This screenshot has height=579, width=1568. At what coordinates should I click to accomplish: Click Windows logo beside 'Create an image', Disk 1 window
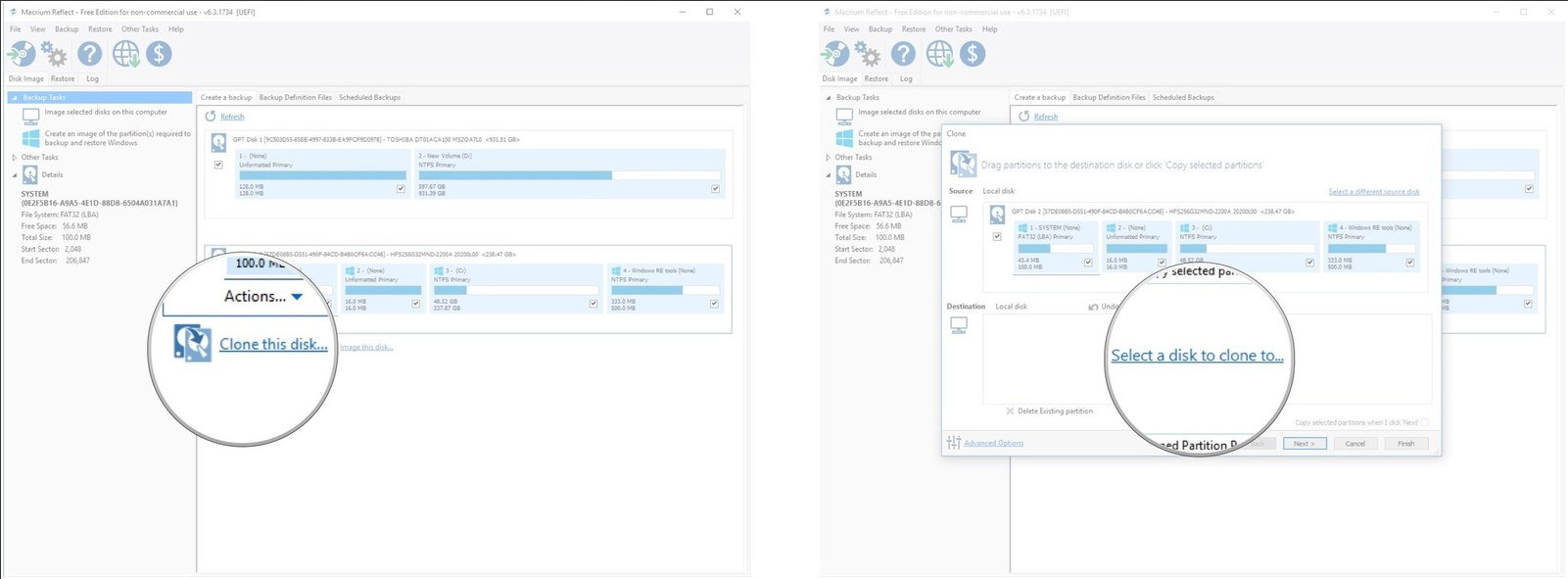coord(30,138)
